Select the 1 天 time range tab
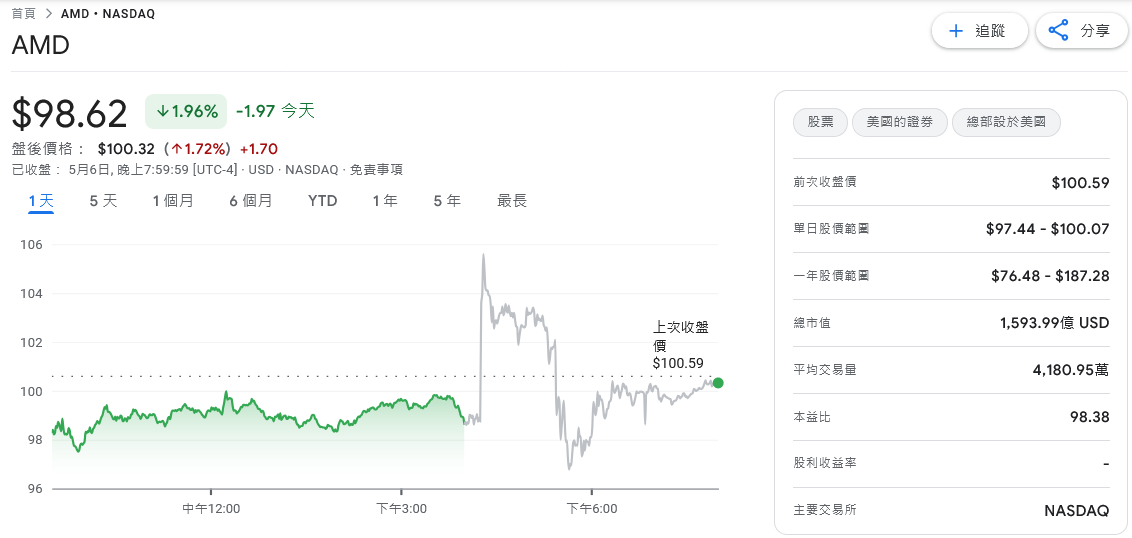The height and width of the screenshot is (538, 1132). (x=41, y=201)
